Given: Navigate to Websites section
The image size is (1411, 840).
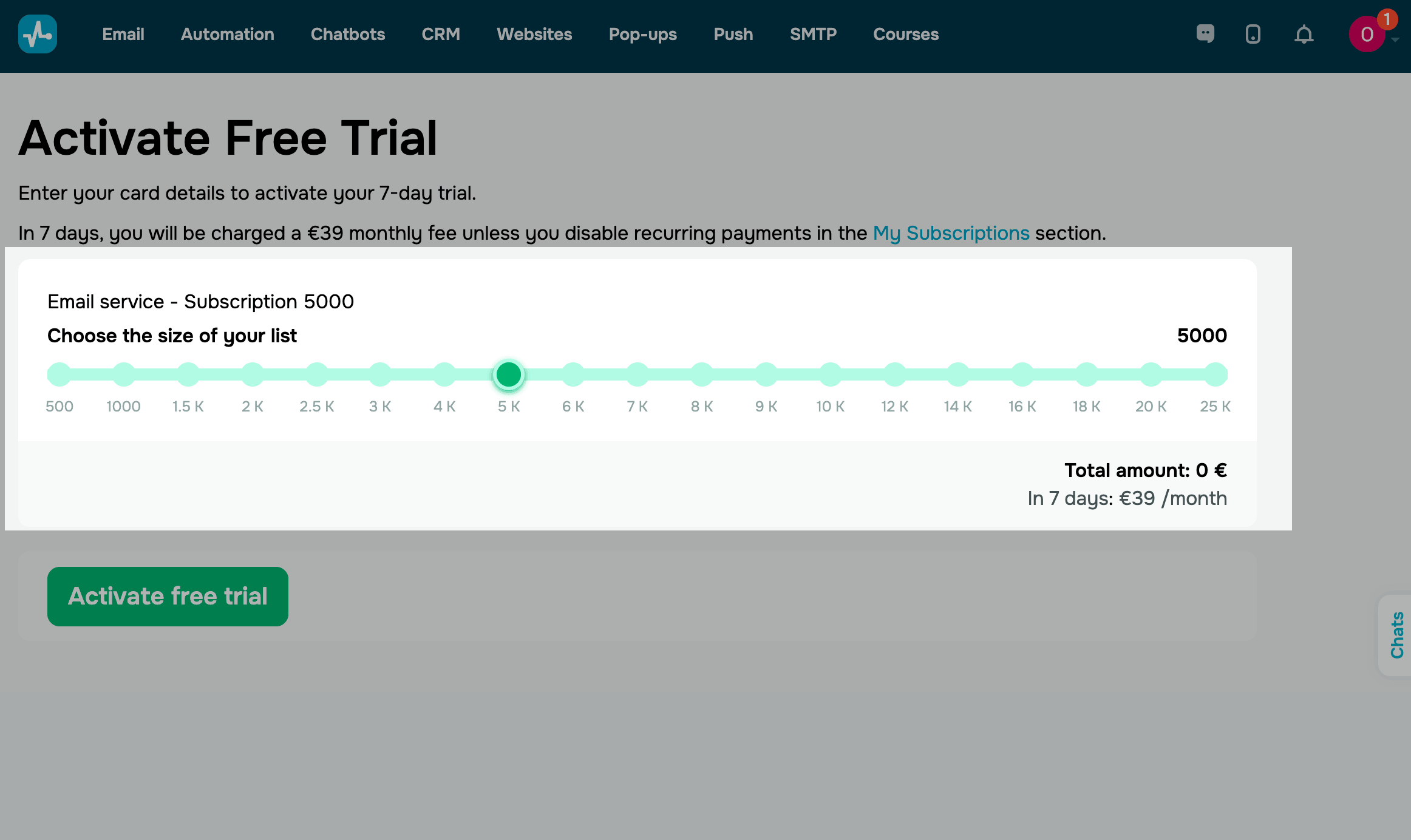Looking at the screenshot, I should coord(534,34).
